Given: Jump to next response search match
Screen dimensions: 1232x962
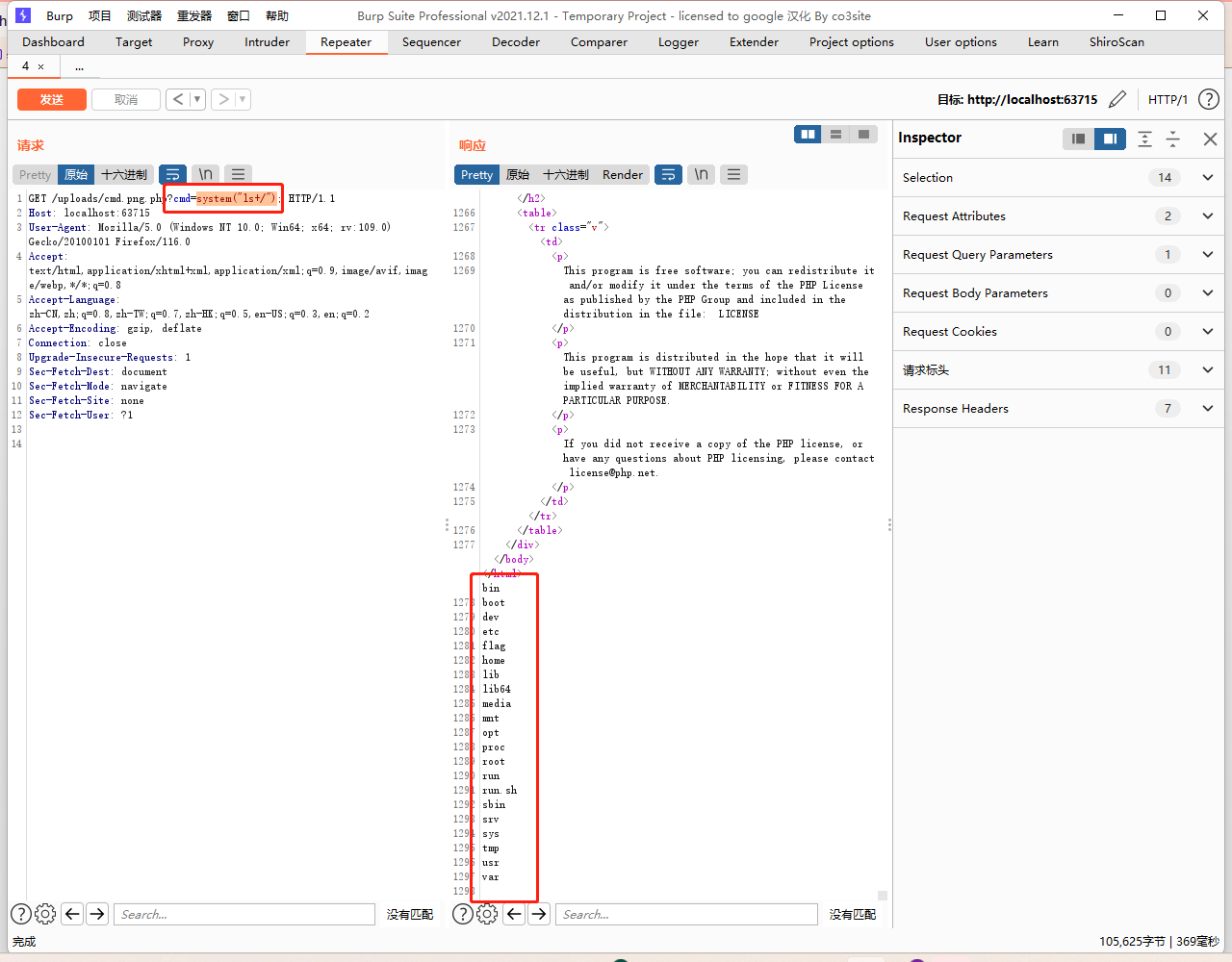Looking at the screenshot, I should point(539,914).
